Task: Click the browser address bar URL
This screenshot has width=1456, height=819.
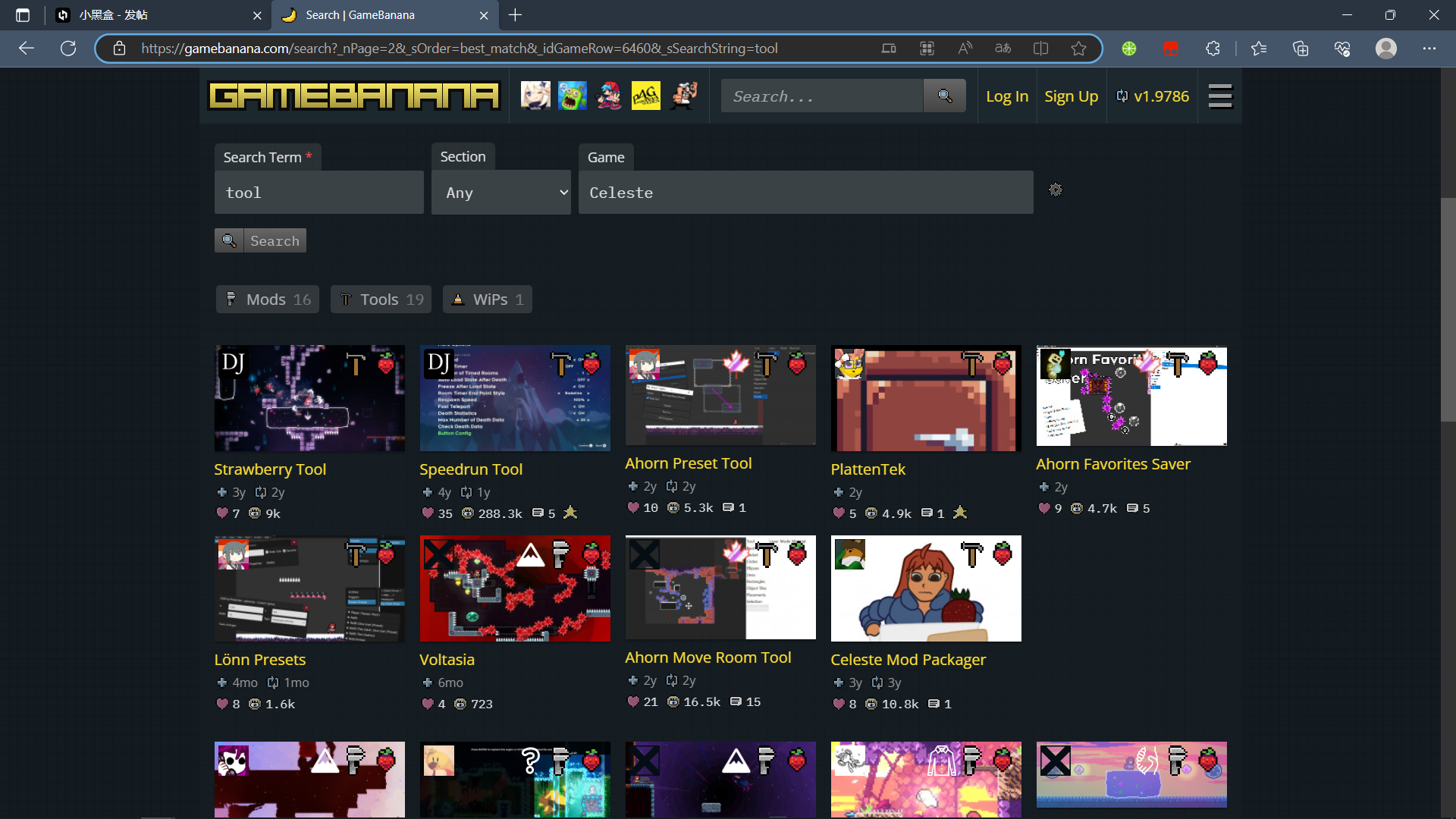Action: [460, 49]
